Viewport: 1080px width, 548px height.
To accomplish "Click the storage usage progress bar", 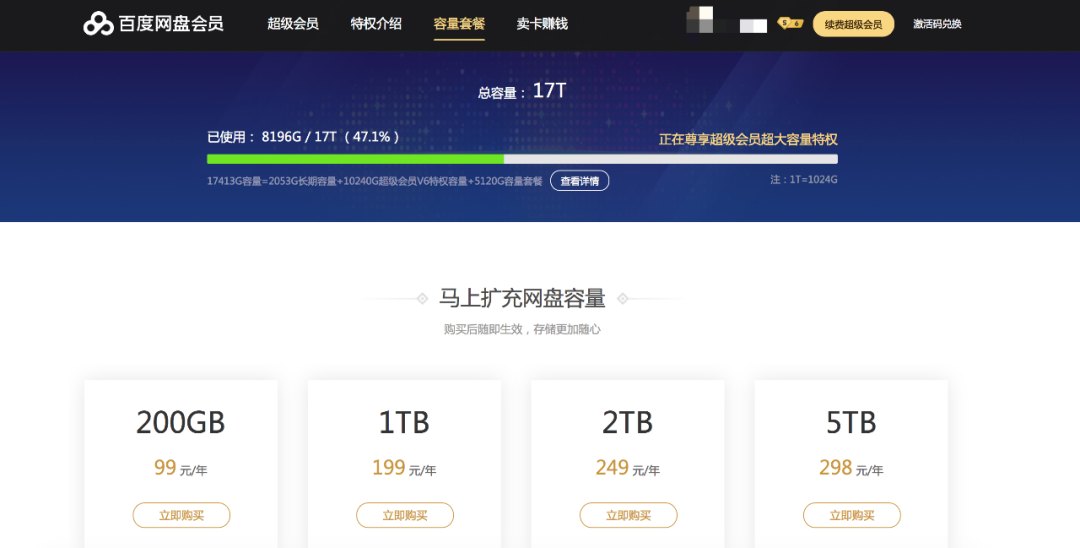I will point(522,159).
